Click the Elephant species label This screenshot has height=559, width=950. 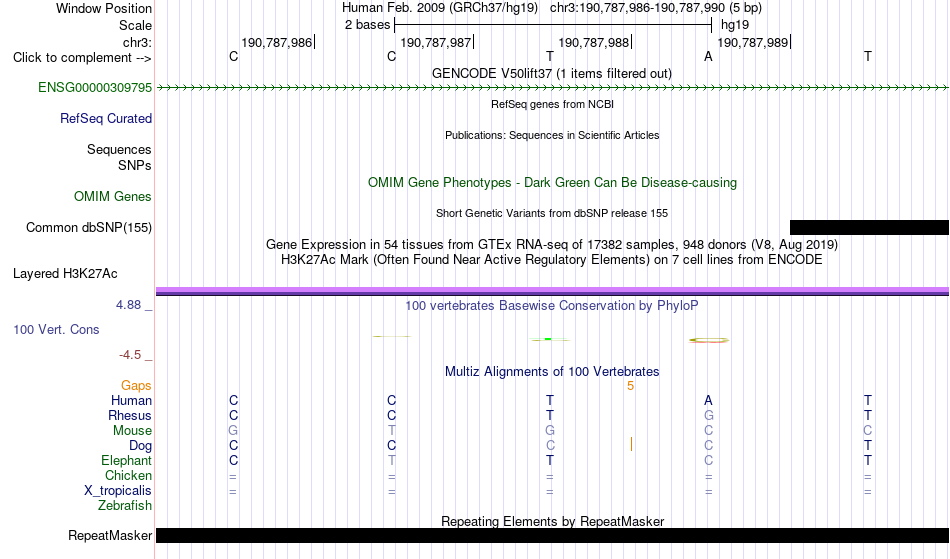[127, 461]
